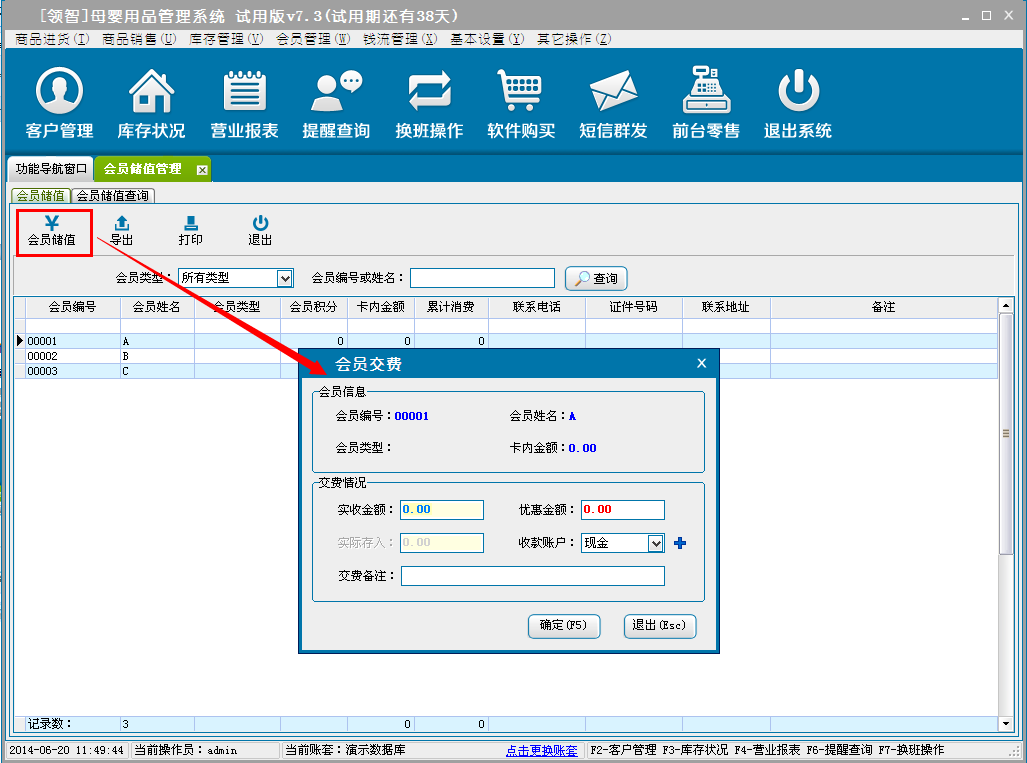1027x763 pixels.
Task: Click the blue plus icon beside 收款账户
Action: (681, 543)
